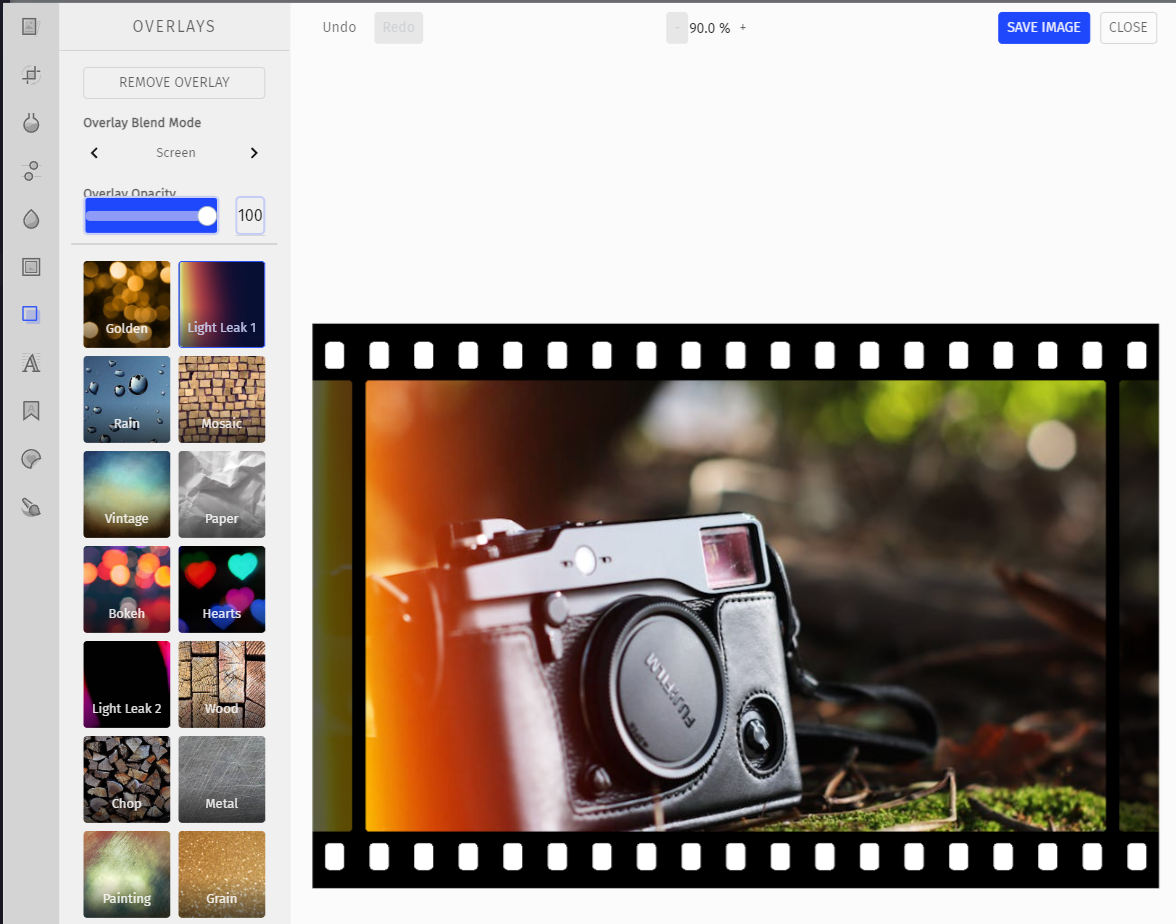Apply the Chop overlay
Image resolution: width=1176 pixels, height=924 pixels.
pyautogui.click(x=127, y=779)
